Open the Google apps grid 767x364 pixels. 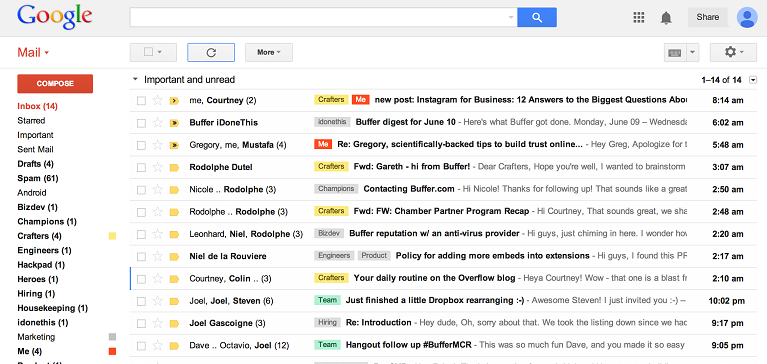coord(638,17)
